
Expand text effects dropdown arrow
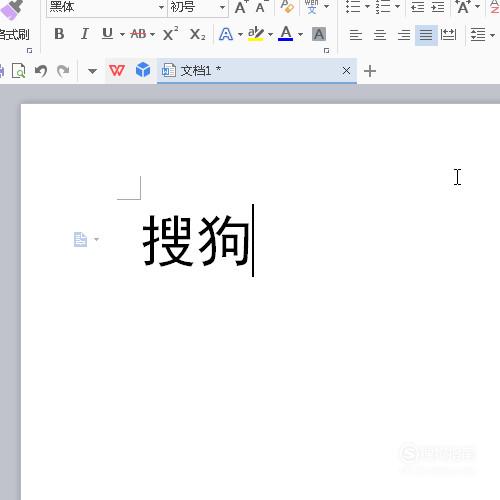coord(240,34)
